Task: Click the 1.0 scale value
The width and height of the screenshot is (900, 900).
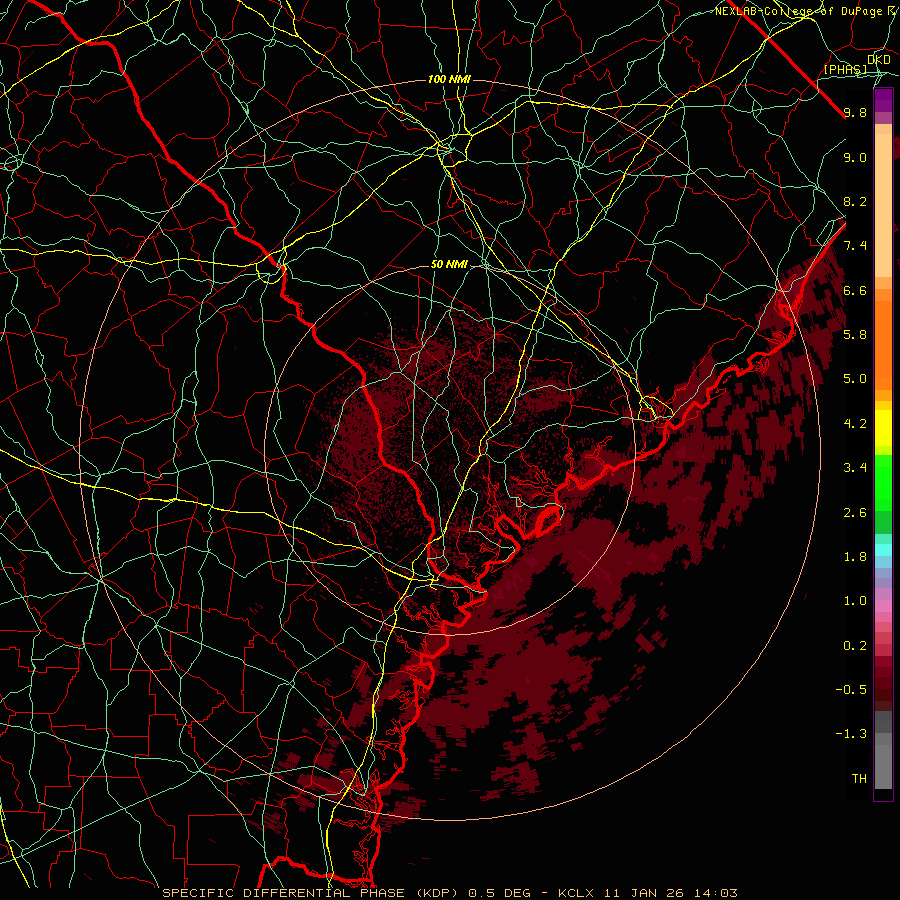Action: point(855,600)
